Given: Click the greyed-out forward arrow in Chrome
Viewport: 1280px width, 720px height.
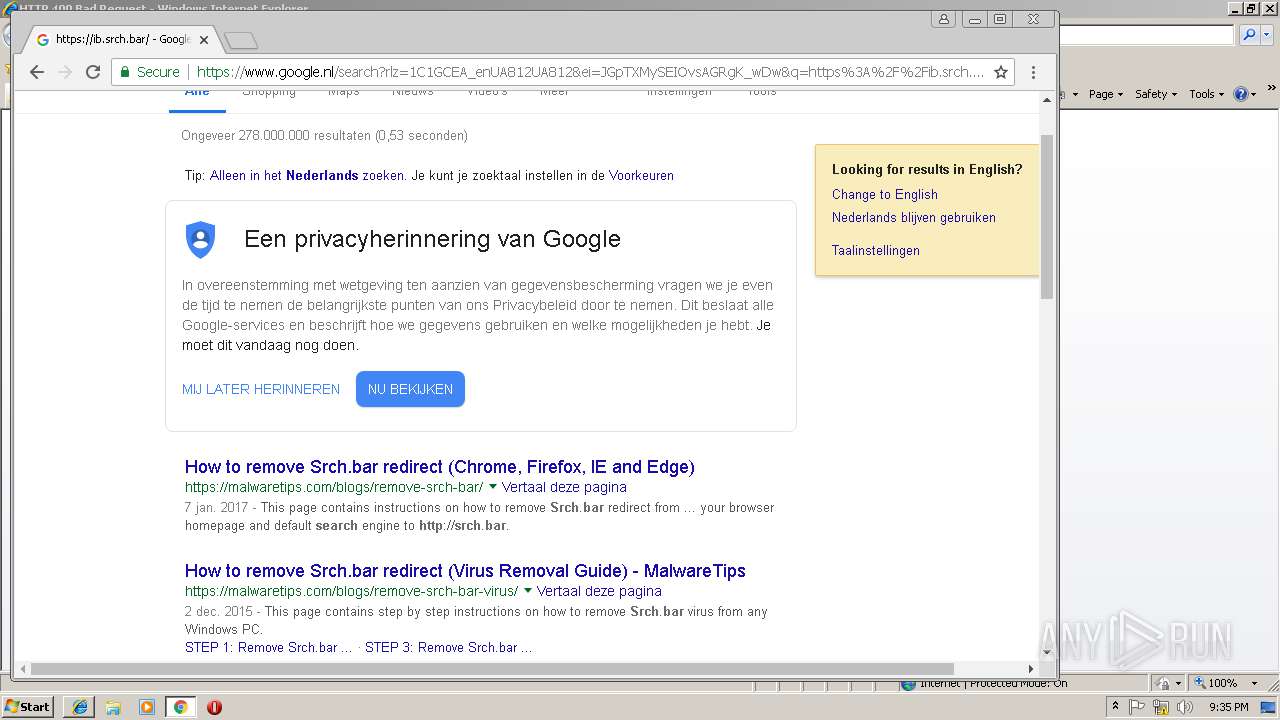Looking at the screenshot, I should click(65, 72).
